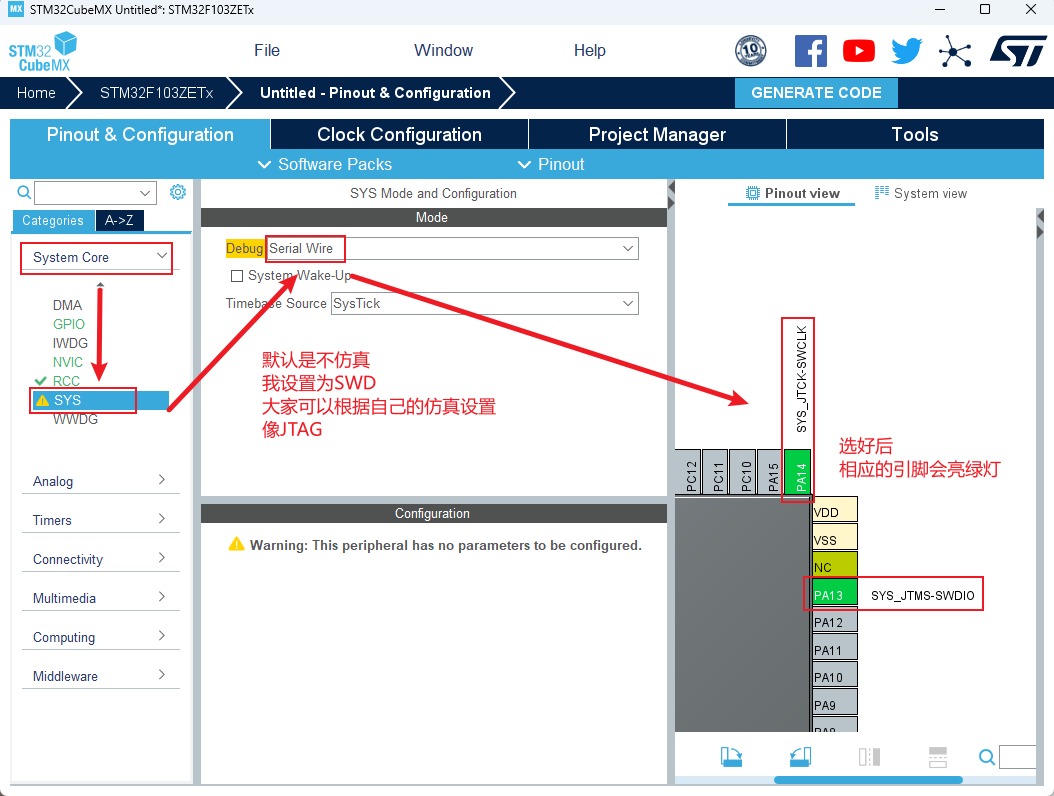Click the pin search magnifier icon

(987, 758)
